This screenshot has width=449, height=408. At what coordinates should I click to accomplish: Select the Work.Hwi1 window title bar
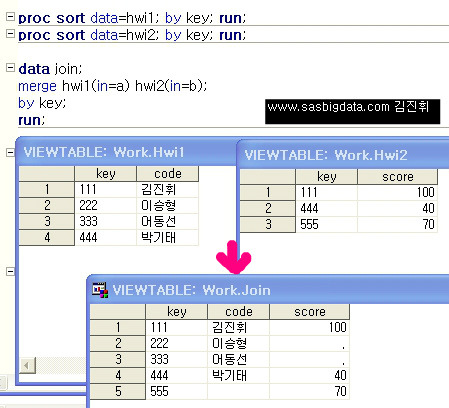pos(127,152)
